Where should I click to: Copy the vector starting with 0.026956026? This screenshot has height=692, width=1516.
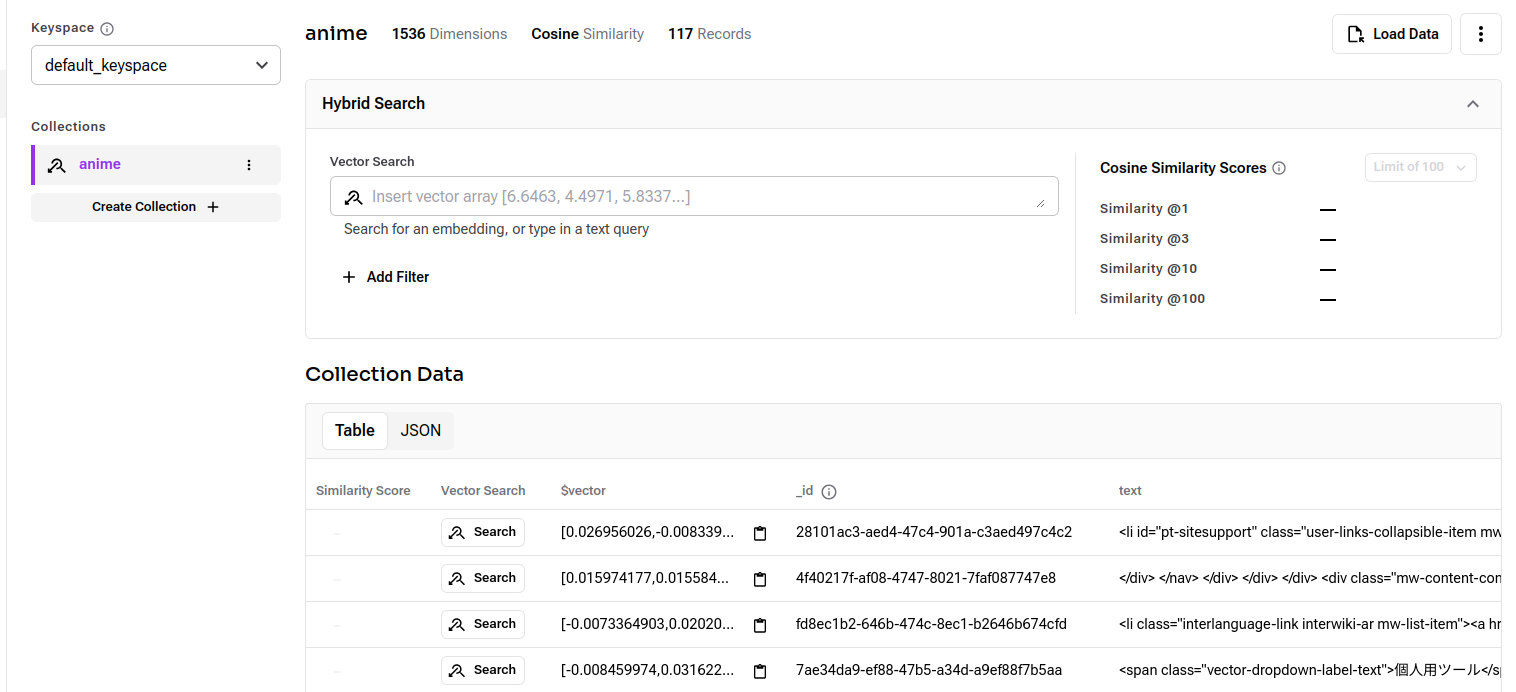[760, 533]
